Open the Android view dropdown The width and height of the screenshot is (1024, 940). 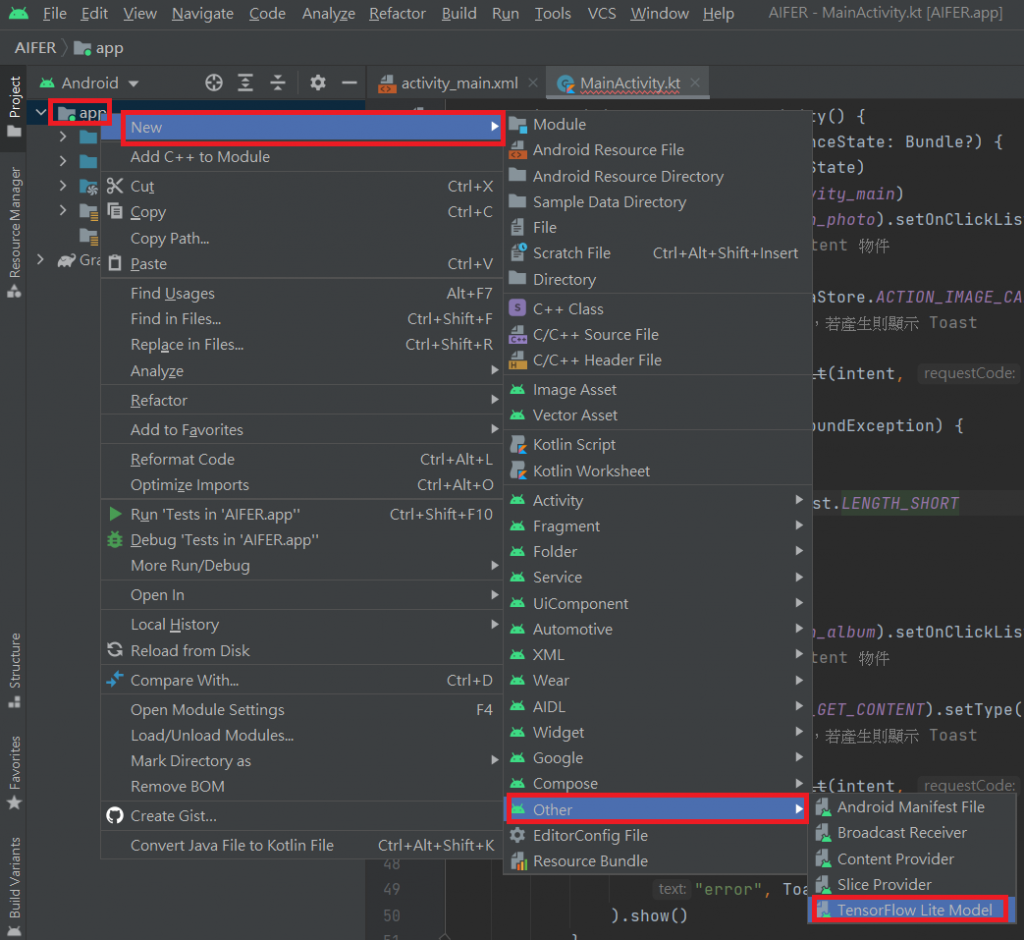[x=89, y=83]
